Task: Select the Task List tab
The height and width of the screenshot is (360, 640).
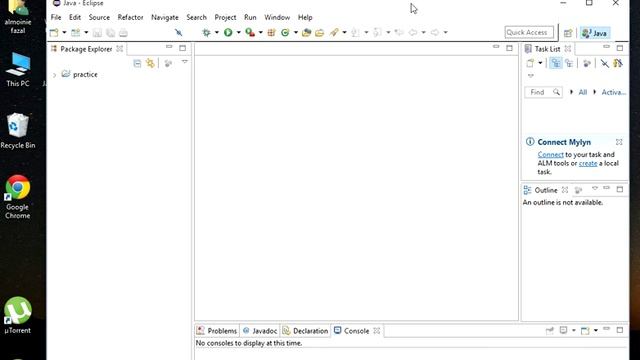Action: (547, 49)
